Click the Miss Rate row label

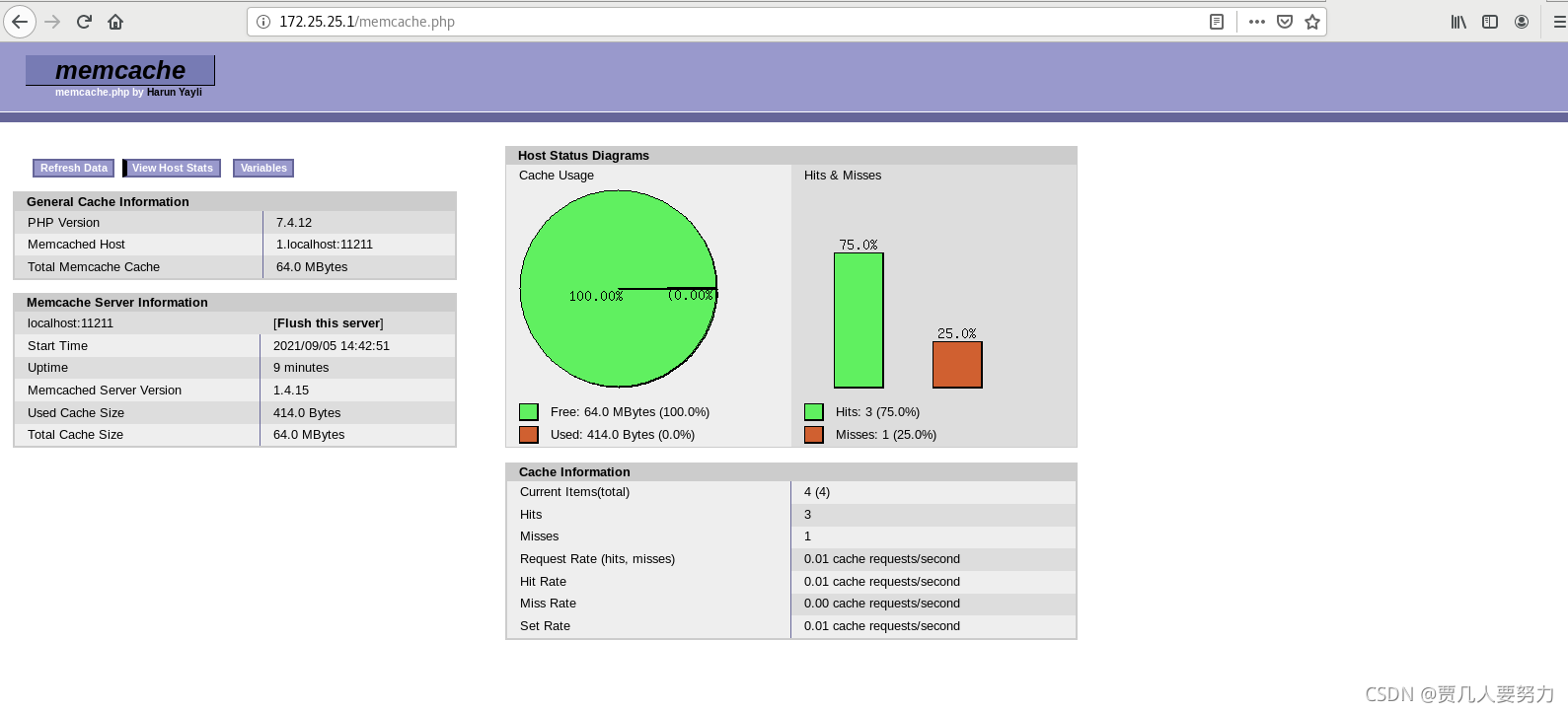(x=548, y=604)
